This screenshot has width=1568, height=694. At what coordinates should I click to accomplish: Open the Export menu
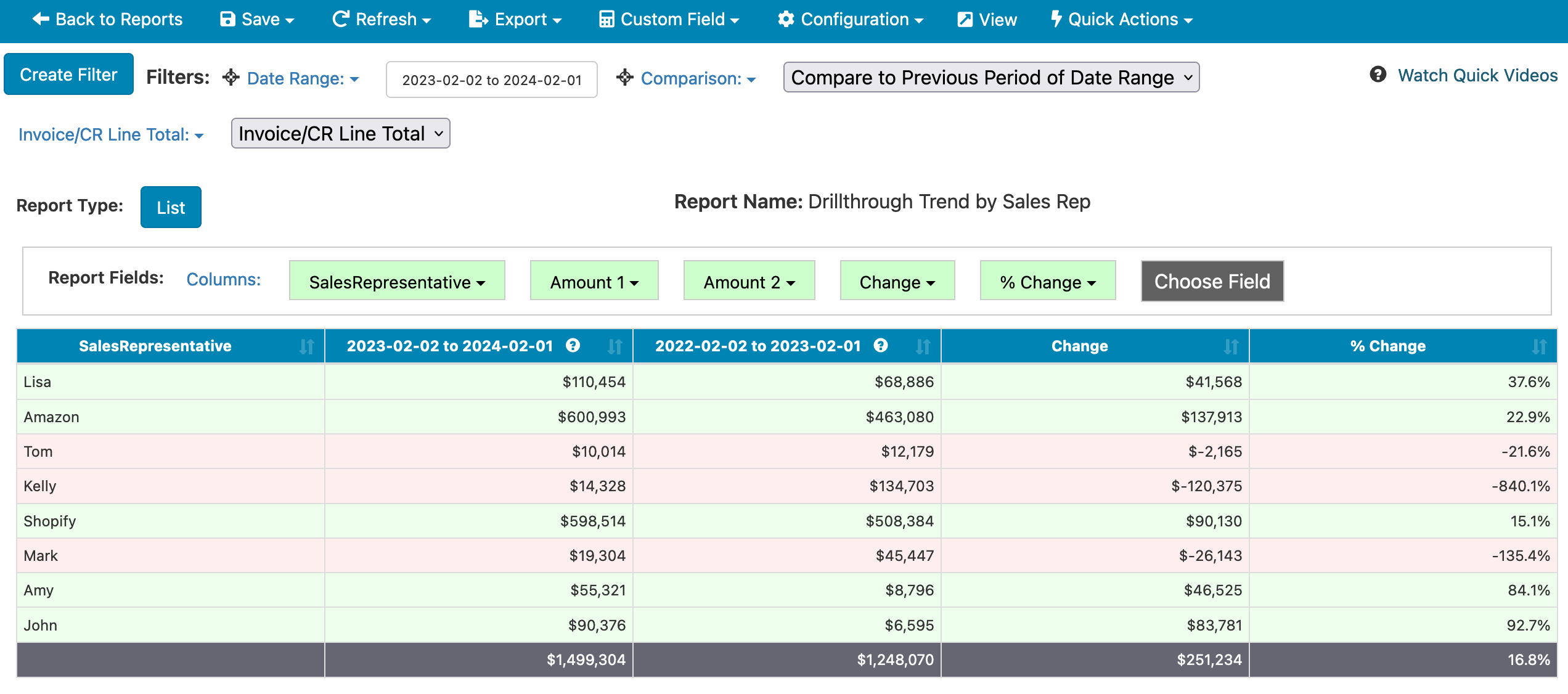[x=515, y=20]
